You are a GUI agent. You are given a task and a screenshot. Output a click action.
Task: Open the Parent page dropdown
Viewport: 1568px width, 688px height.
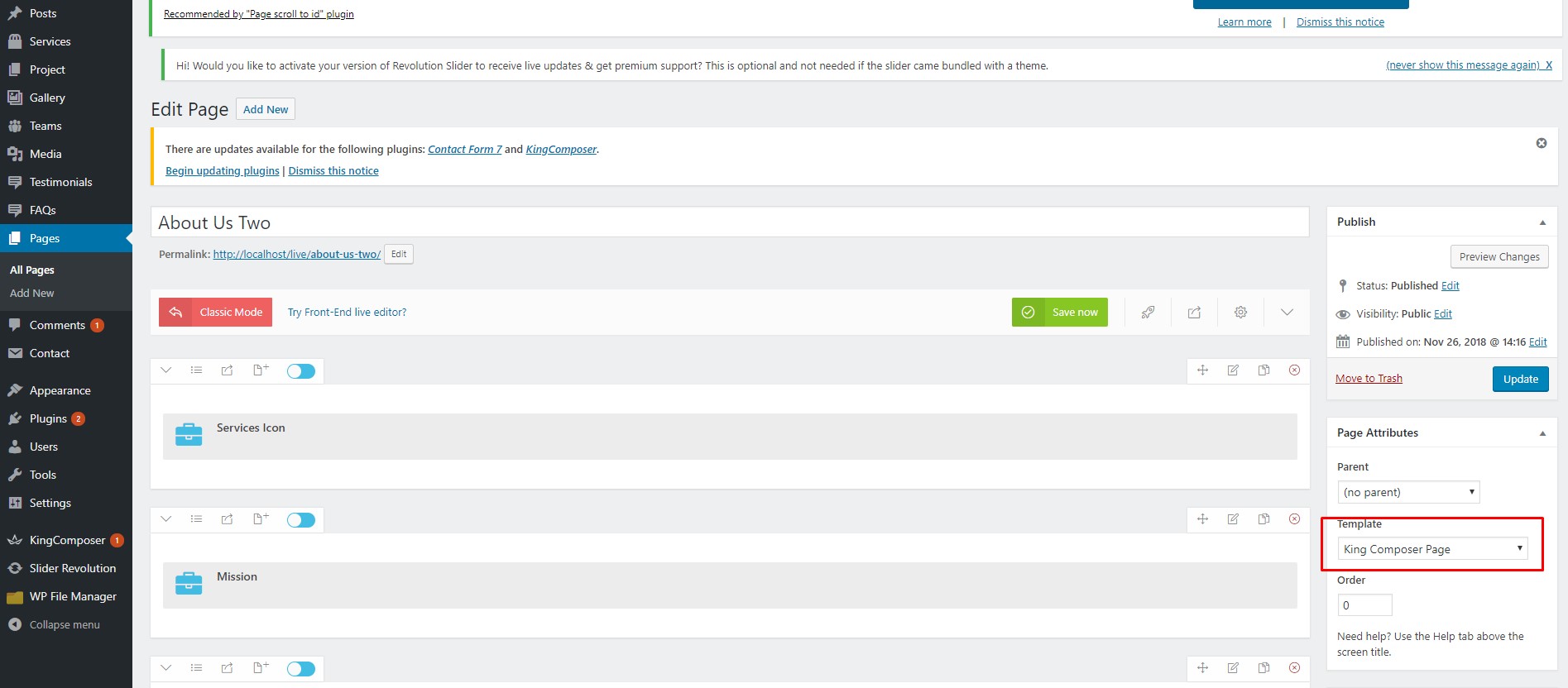click(1407, 492)
